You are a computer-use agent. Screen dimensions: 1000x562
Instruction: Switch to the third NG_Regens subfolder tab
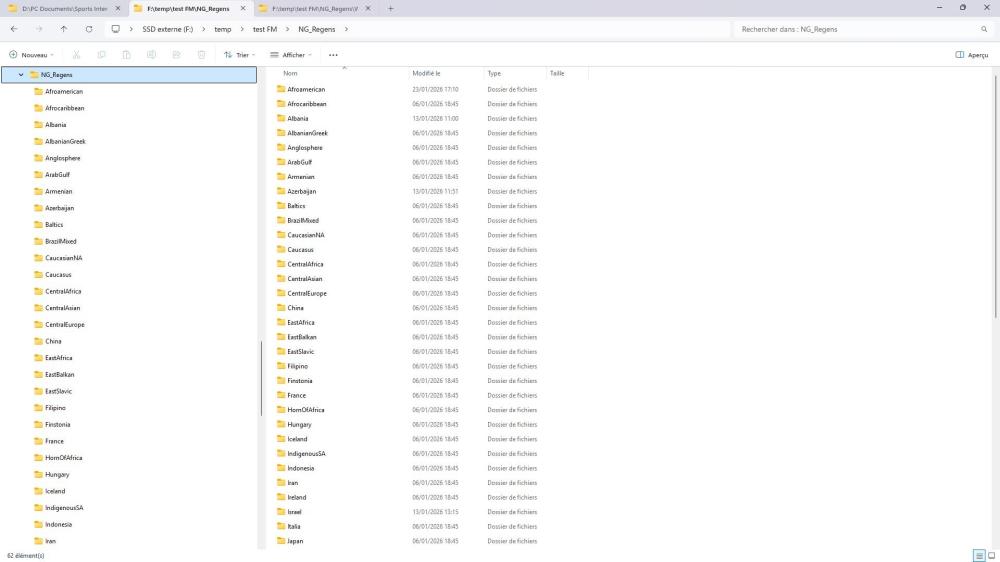click(x=315, y=9)
